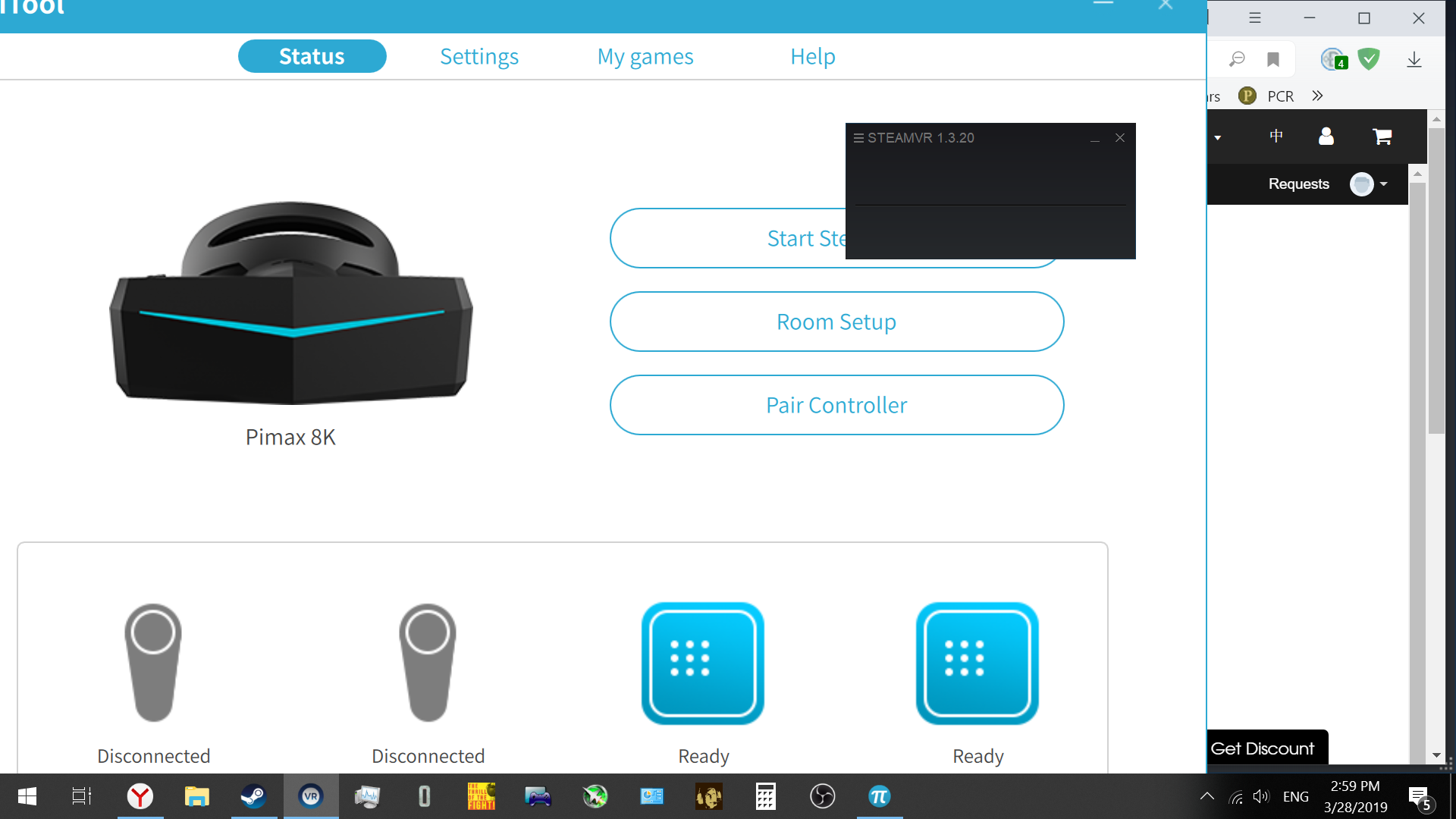Expand the hidden bookmarks chevron
This screenshot has height=819, width=1456.
pos(1317,96)
